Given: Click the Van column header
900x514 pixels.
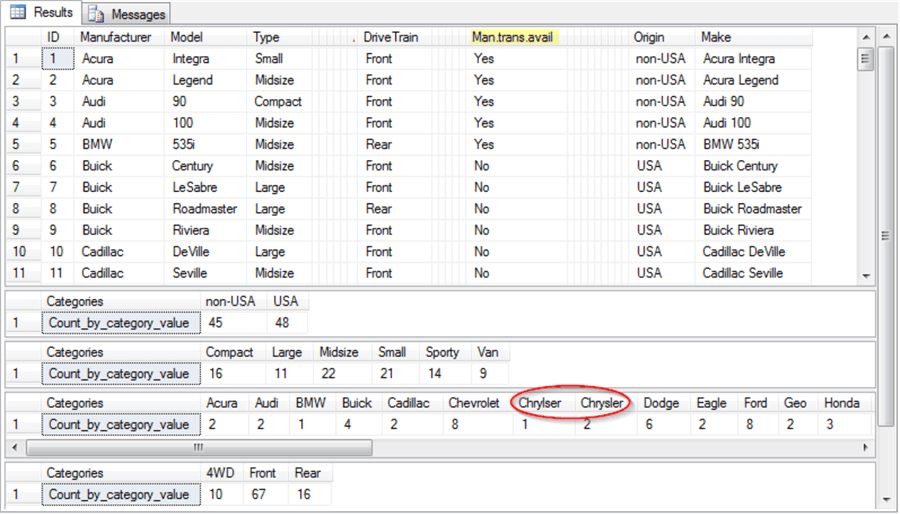Looking at the screenshot, I should coord(490,352).
